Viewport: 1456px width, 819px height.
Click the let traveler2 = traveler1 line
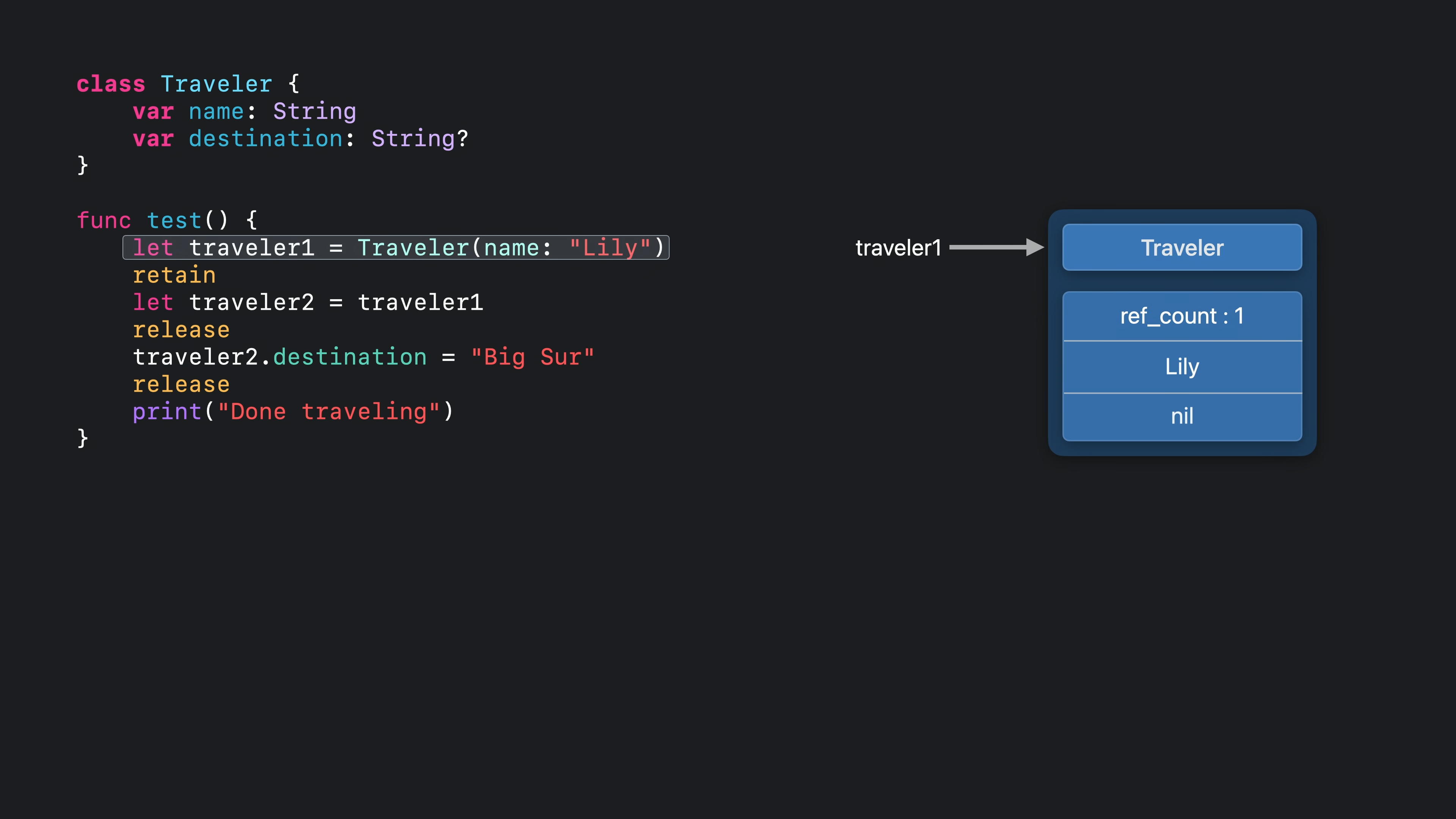click(308, 303)
